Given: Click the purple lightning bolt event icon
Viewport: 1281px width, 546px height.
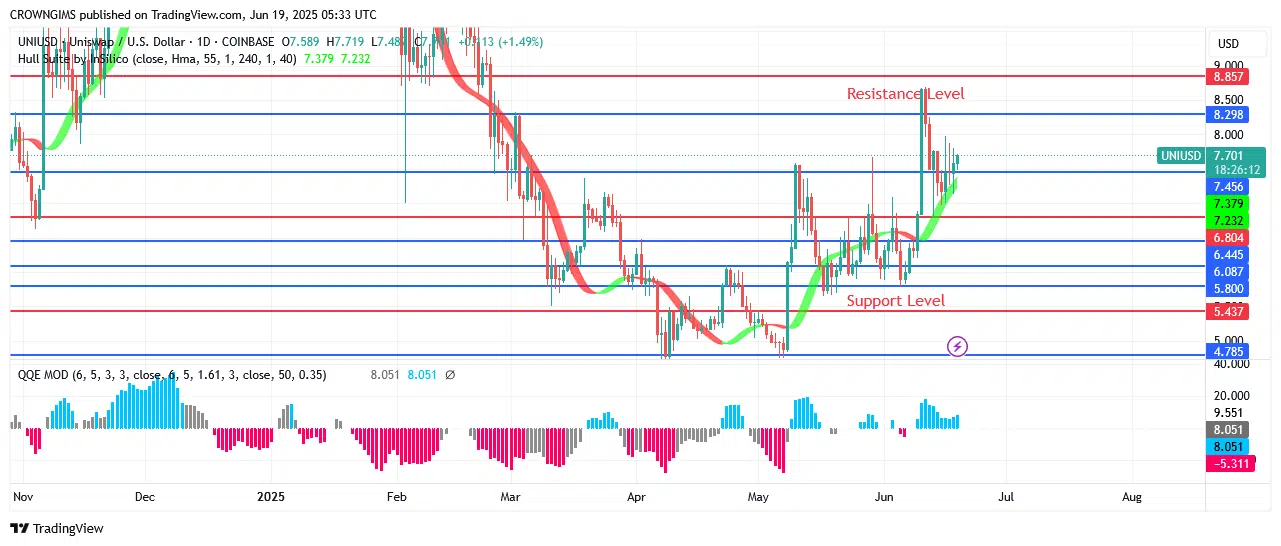Looking at the screenshot, I should point(957,347).
